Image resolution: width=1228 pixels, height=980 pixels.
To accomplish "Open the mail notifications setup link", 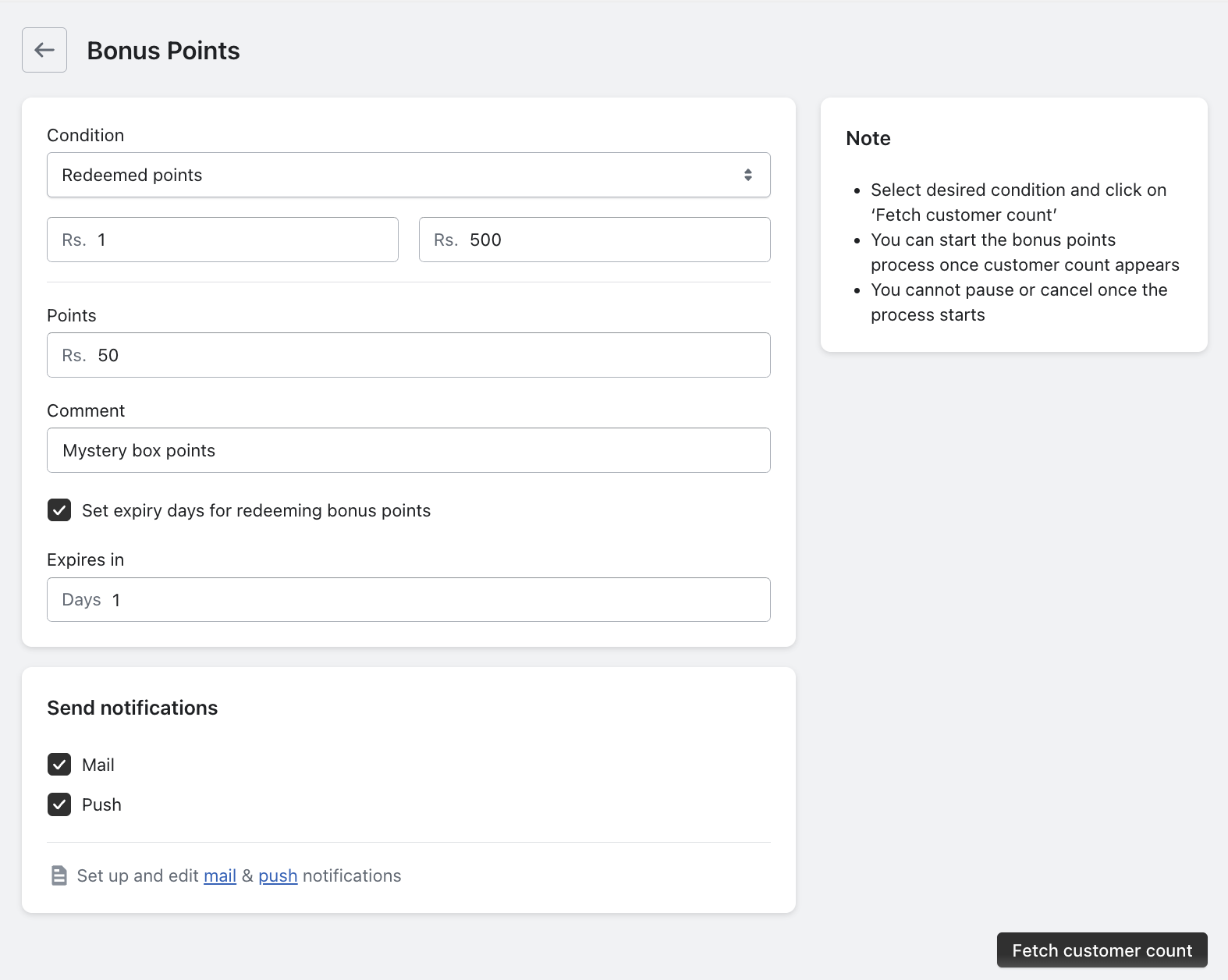I will coord(220,876).
